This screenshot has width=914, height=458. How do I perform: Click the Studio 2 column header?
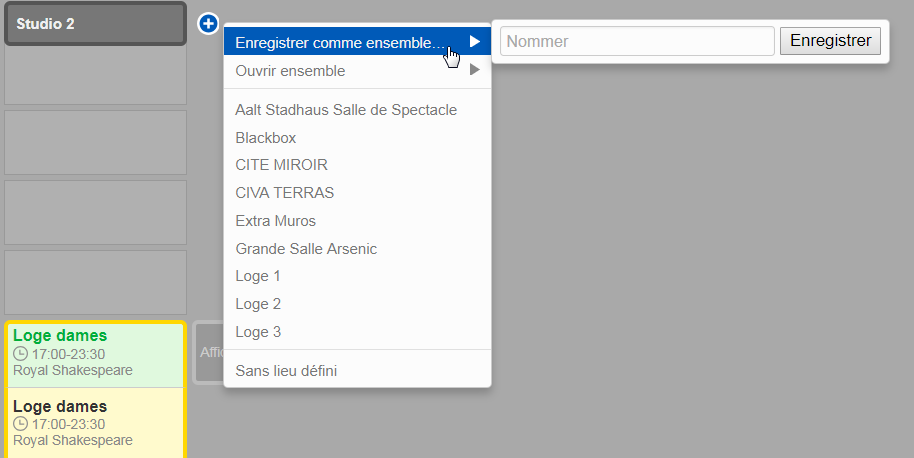[95, 23]
